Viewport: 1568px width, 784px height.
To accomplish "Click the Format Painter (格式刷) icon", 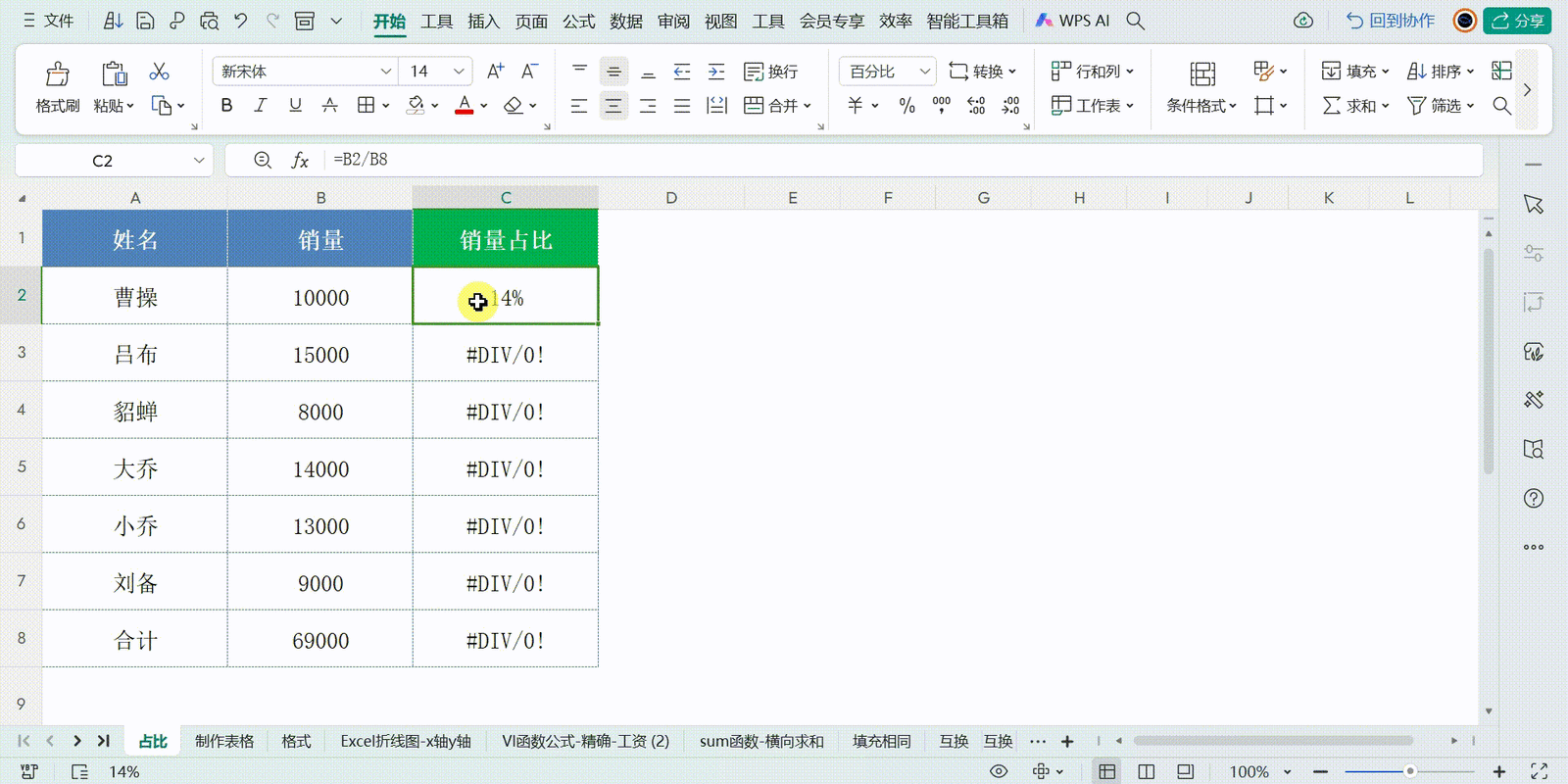I will tap(57, 73).
